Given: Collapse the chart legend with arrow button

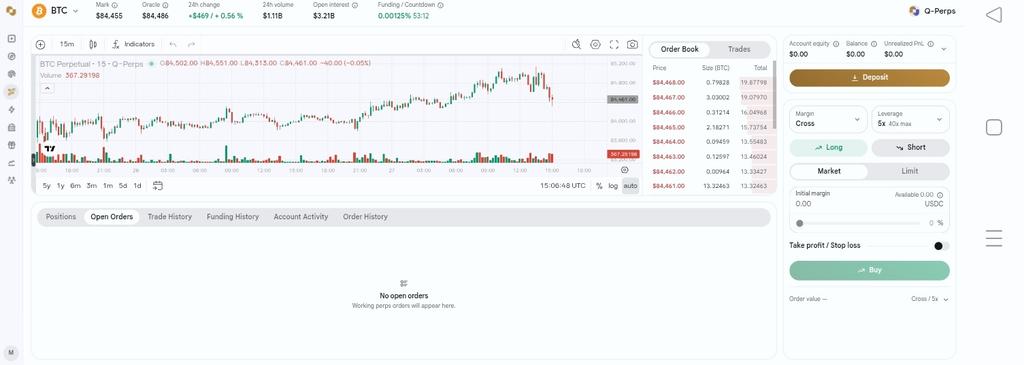Looking at the screenshot, I should (x=47, y=88).
